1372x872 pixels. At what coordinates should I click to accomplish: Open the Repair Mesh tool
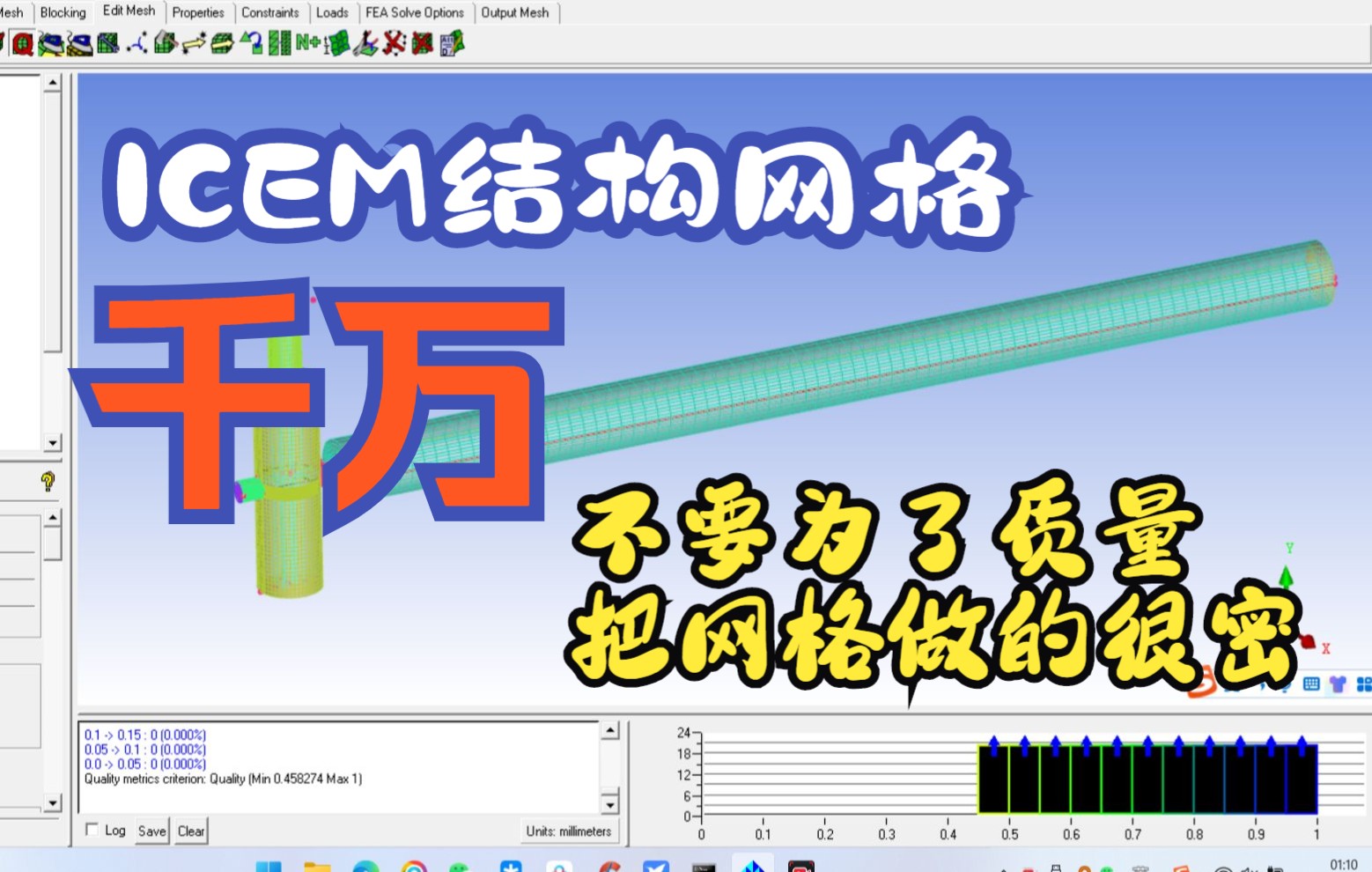pyautogui.click(x=108, y=43)
